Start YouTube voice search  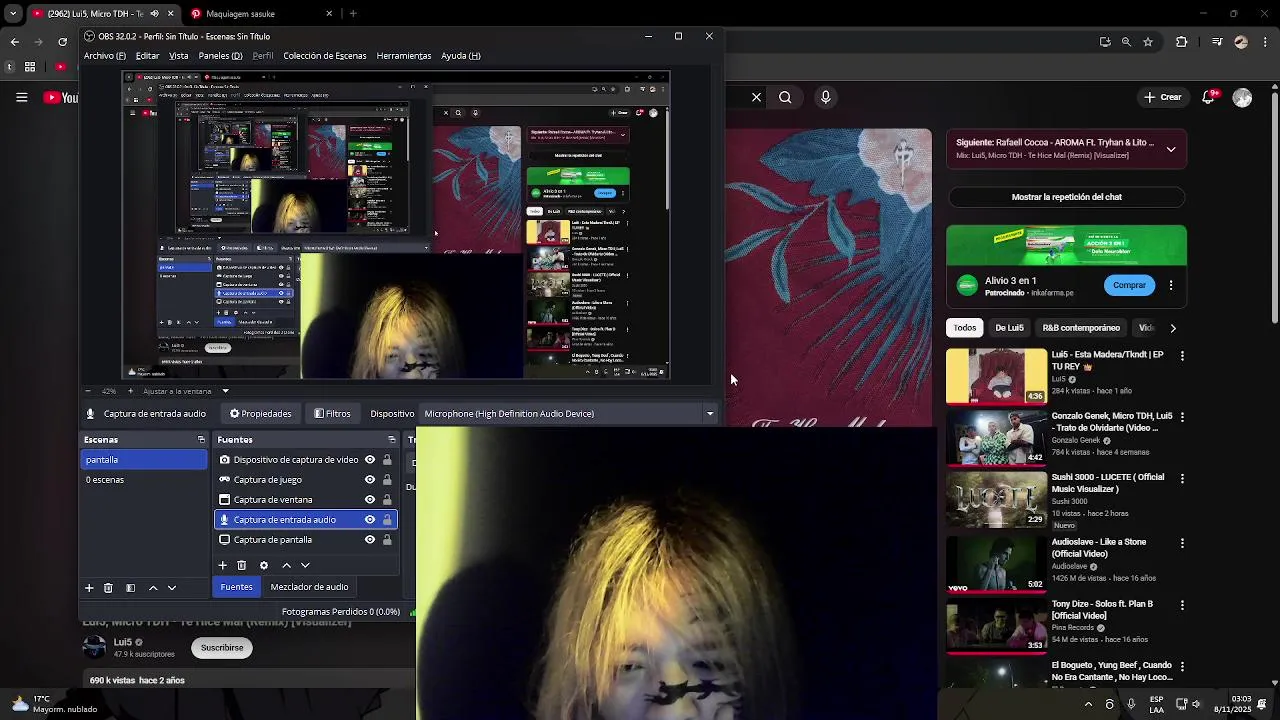pos(825,97)
